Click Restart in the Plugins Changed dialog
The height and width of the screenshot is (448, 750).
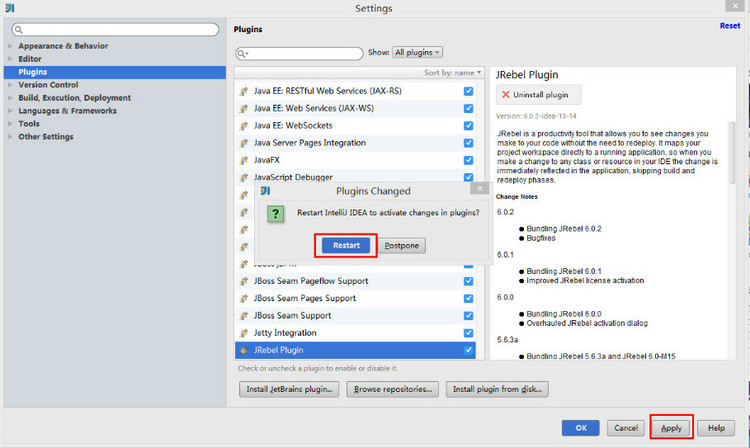tap(346, 245)
